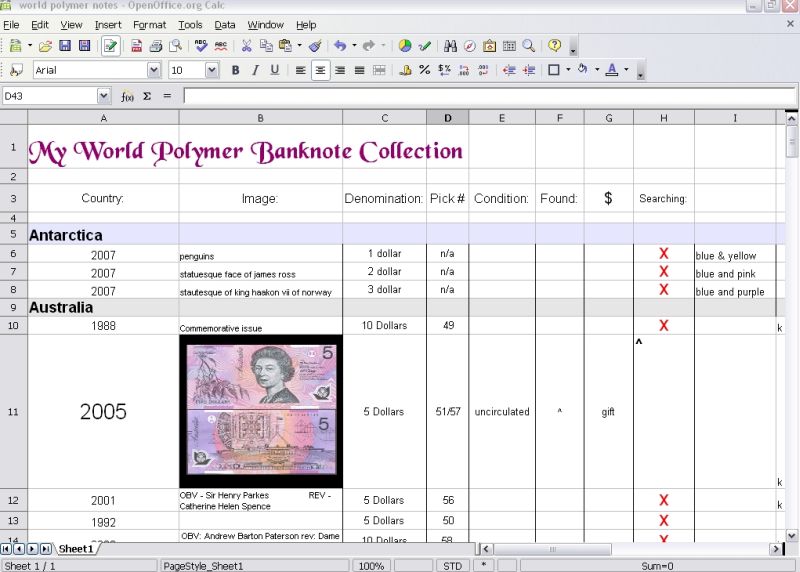Image resolution: width=800 pixels, height=572 pixels.
Task: Paste with the clipboard icon
Action: 285,46
